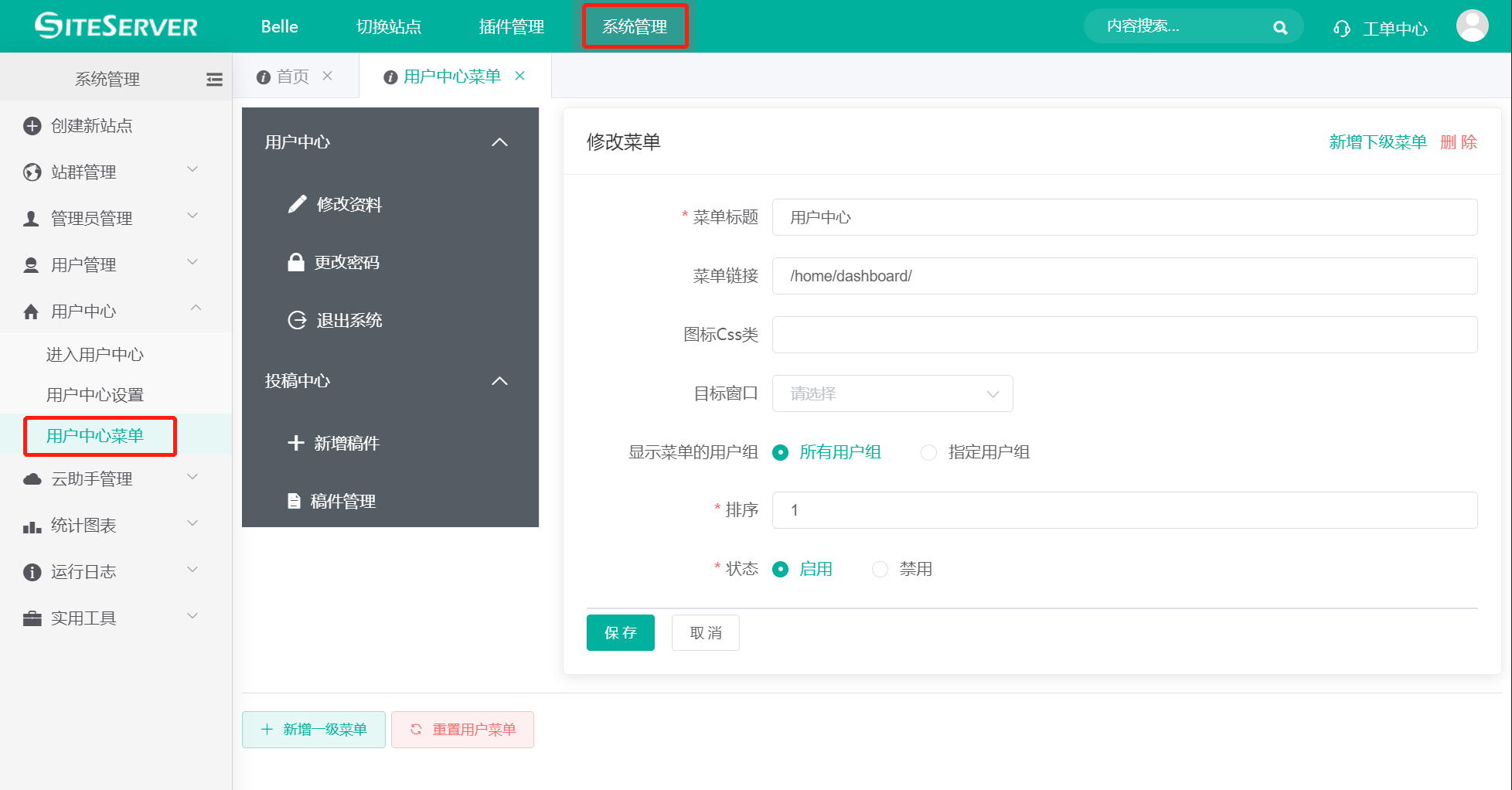Click the 更改密码 lock icon
This screenshot has height=790, width=1512.
click(x=296, y=262)
